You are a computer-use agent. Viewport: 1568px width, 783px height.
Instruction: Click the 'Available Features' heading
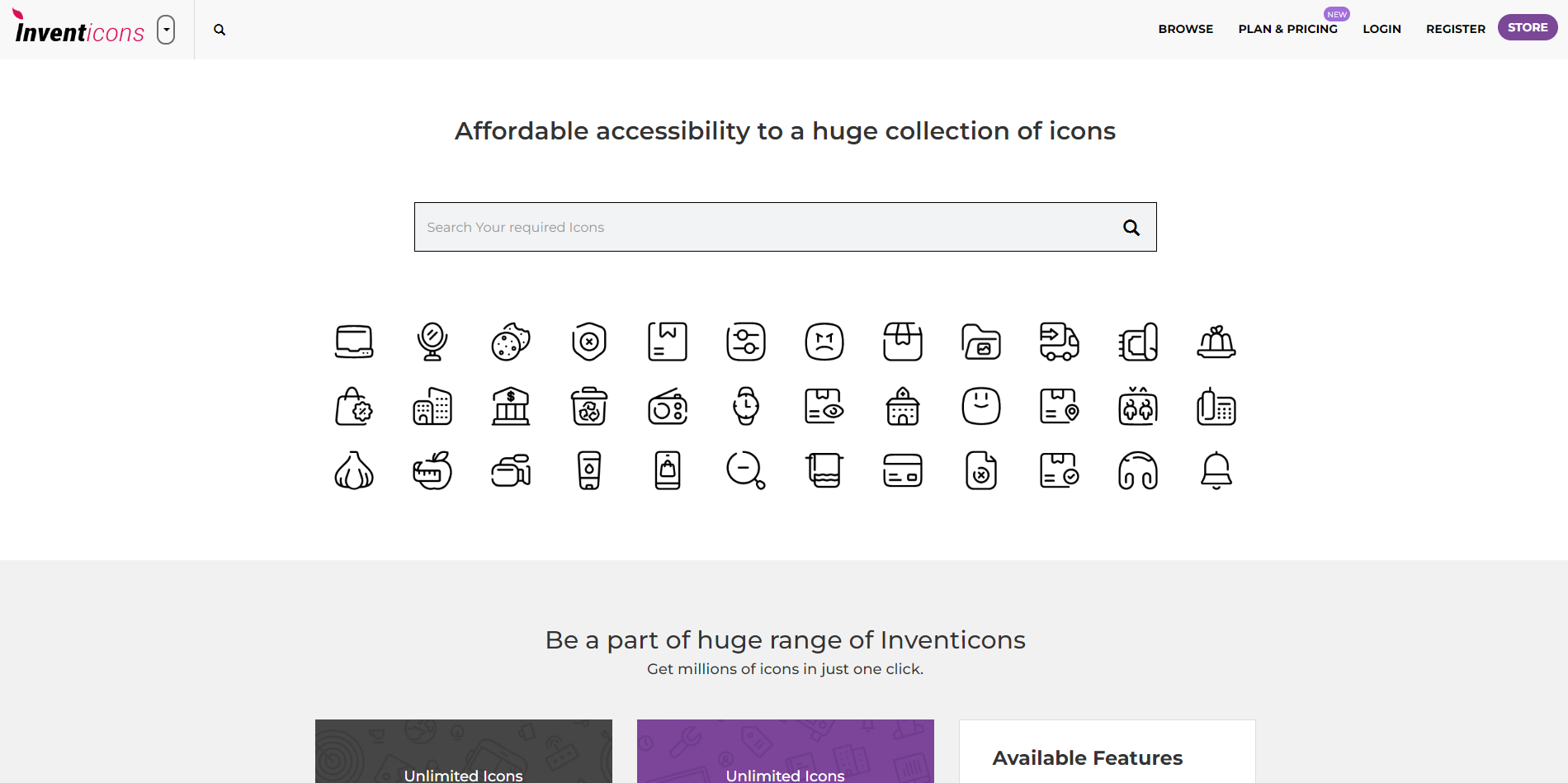(1088, 757)
